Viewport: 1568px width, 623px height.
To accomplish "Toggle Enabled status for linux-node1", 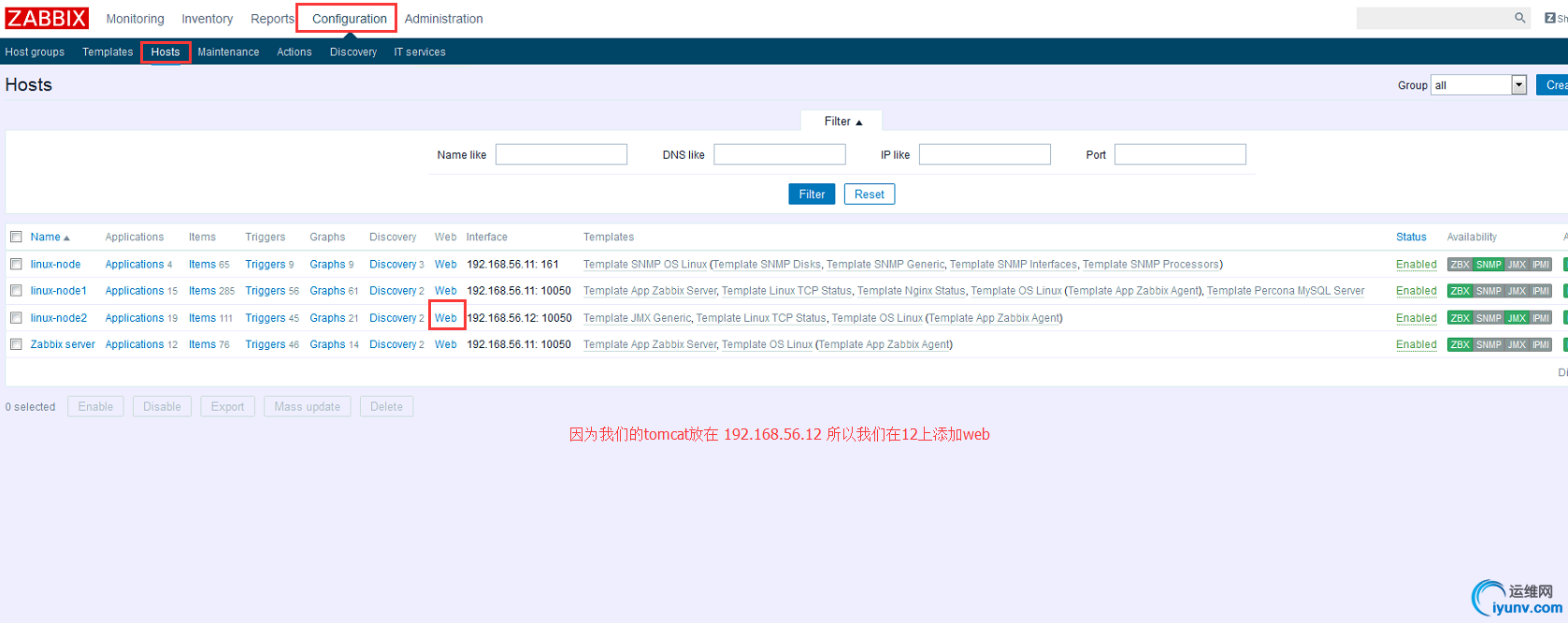I will [1416, 291].
